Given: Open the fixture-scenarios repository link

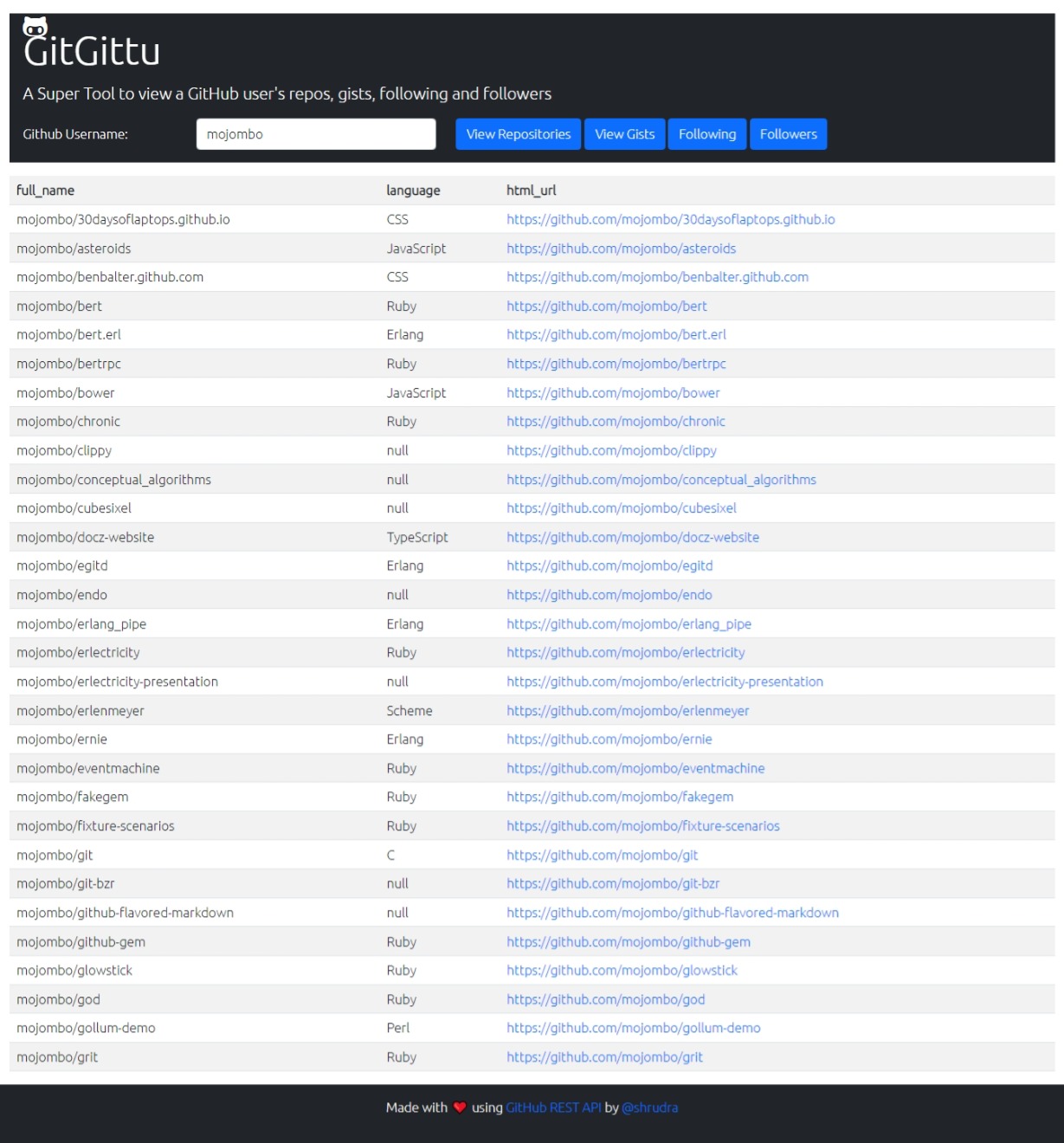Looking at the screenshot, I should (x=643, y=826).
